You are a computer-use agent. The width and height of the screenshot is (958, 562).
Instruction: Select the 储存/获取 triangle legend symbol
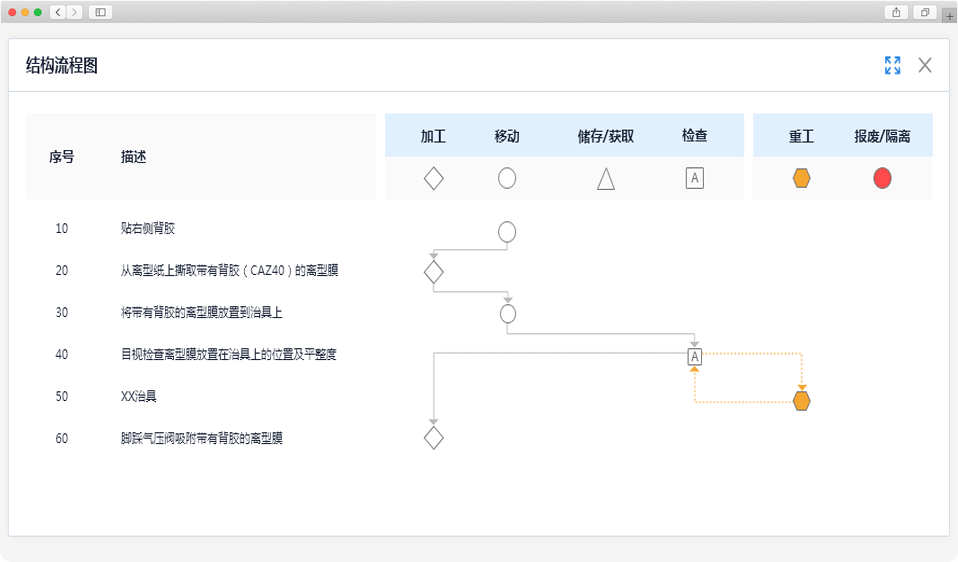tap(606, 179)
